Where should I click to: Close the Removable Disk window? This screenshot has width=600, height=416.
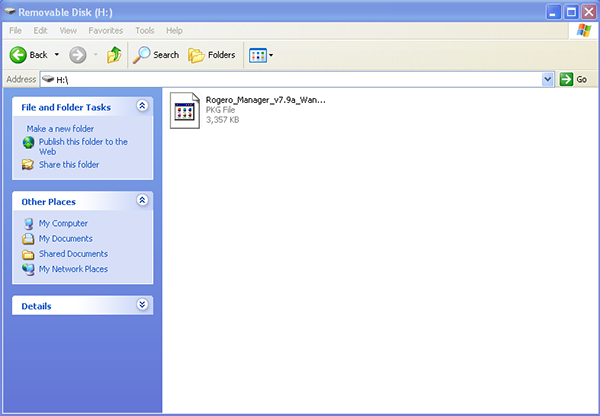tap(589, 12)
